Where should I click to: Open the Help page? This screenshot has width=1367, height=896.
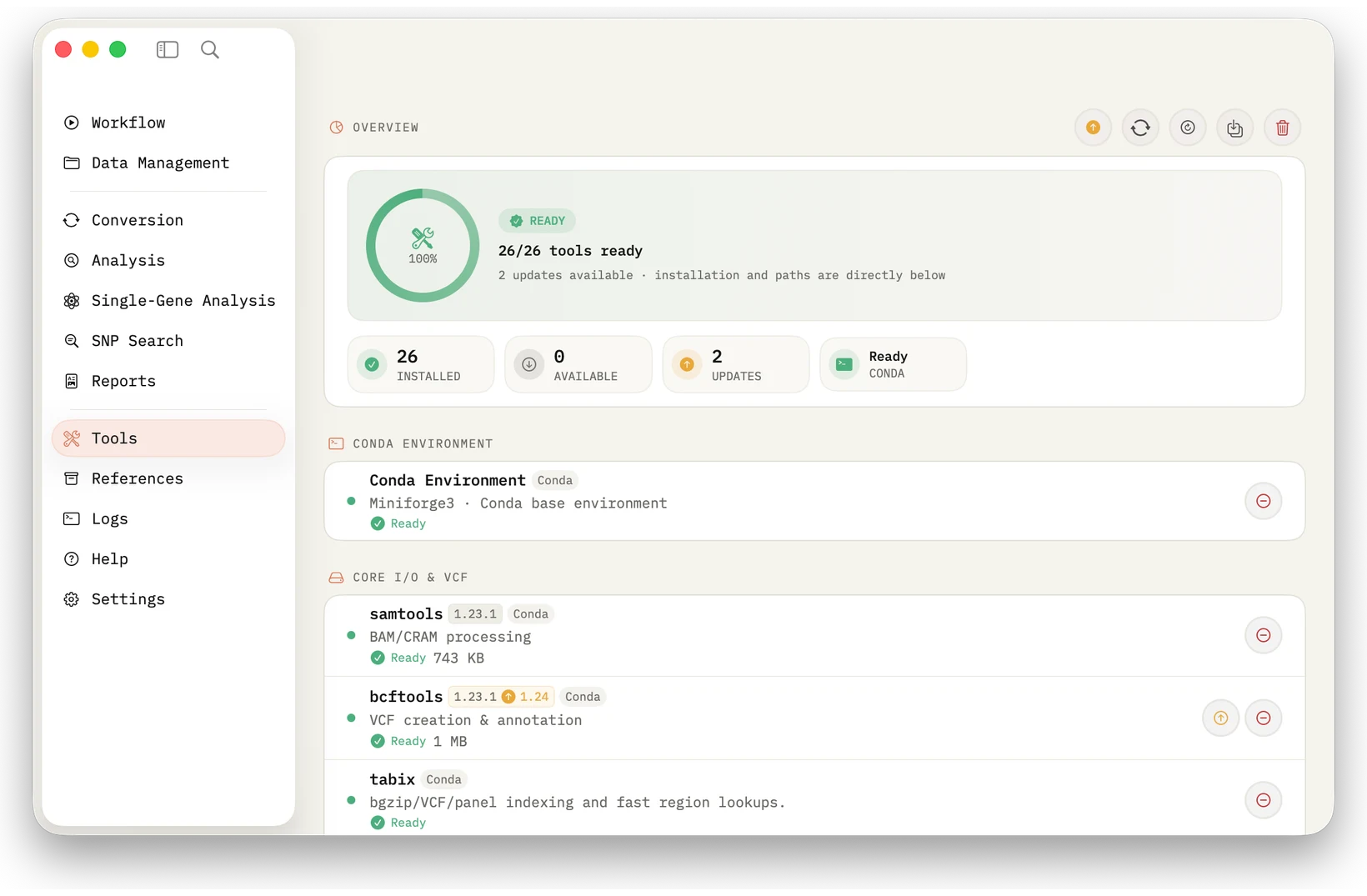[168, 558]
